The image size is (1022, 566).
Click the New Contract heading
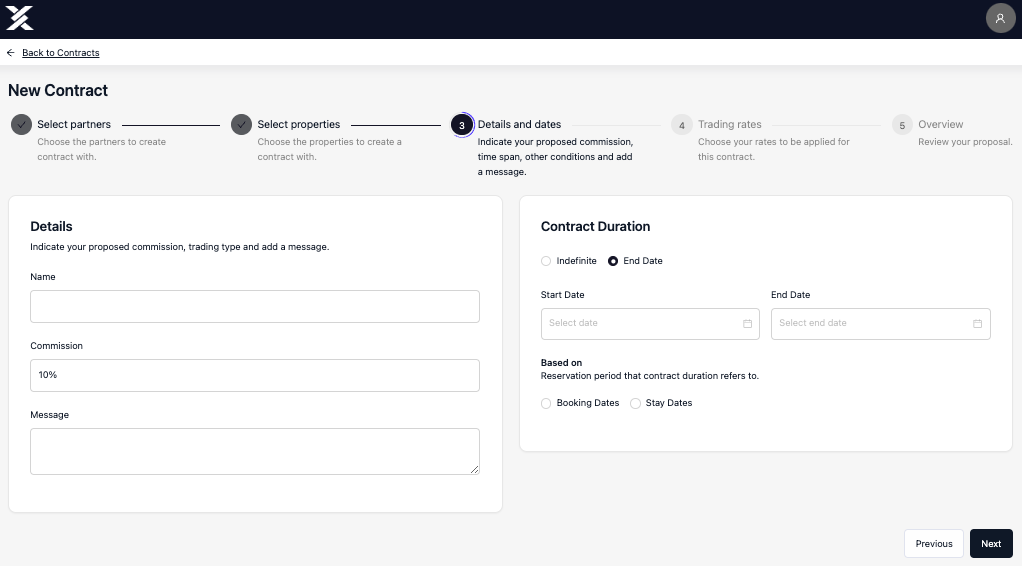point(58,91)
